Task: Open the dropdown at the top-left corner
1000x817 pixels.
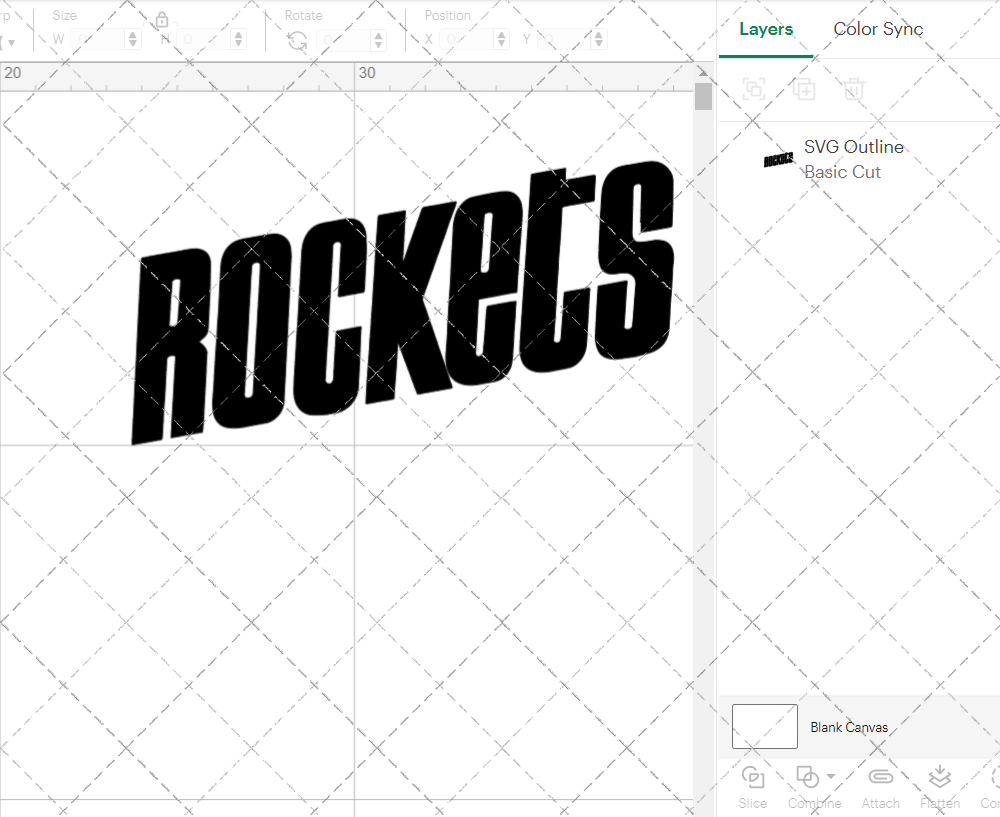Action: pos(10,42)
